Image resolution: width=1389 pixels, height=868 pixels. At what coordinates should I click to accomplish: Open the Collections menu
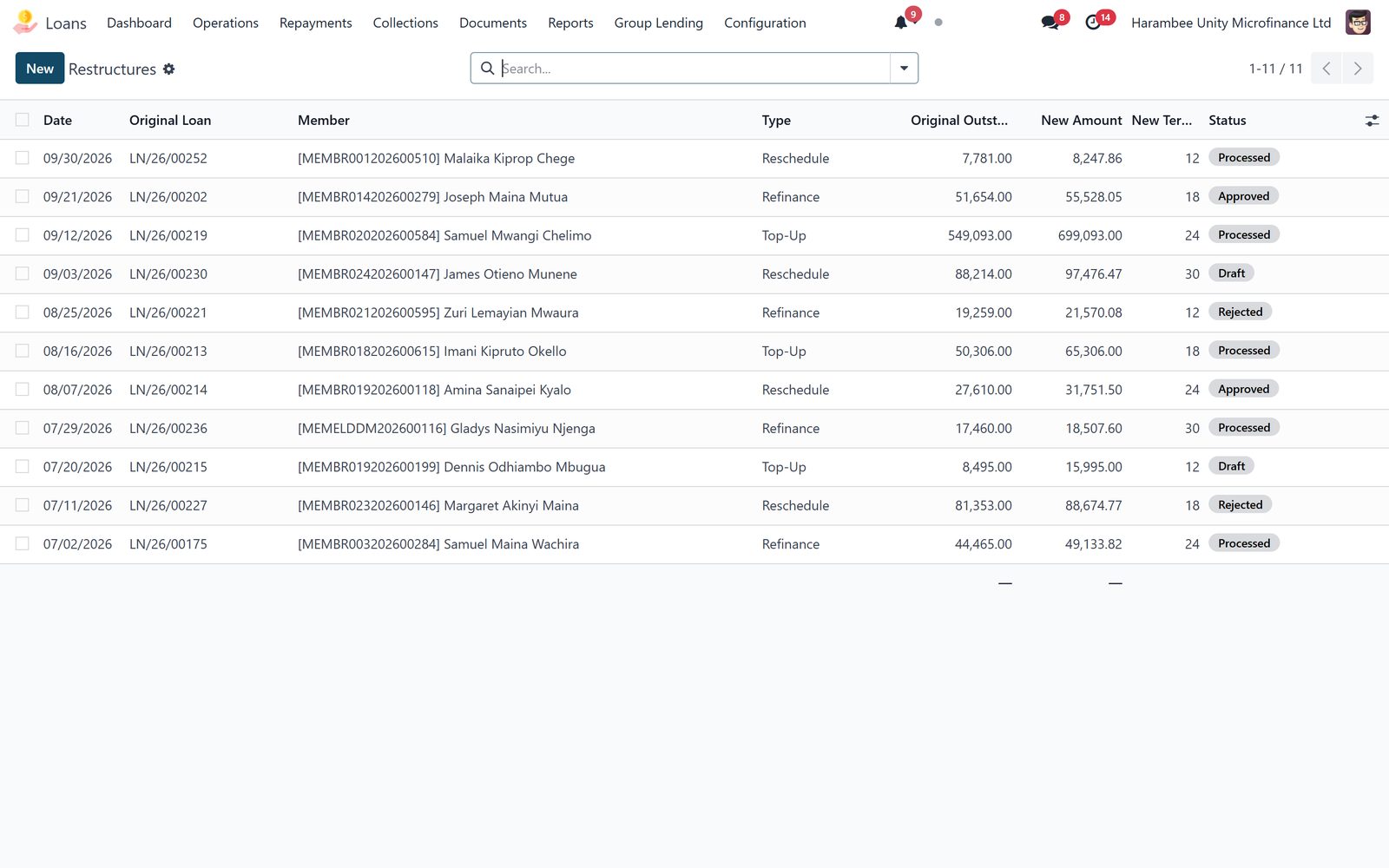point(405,23)
